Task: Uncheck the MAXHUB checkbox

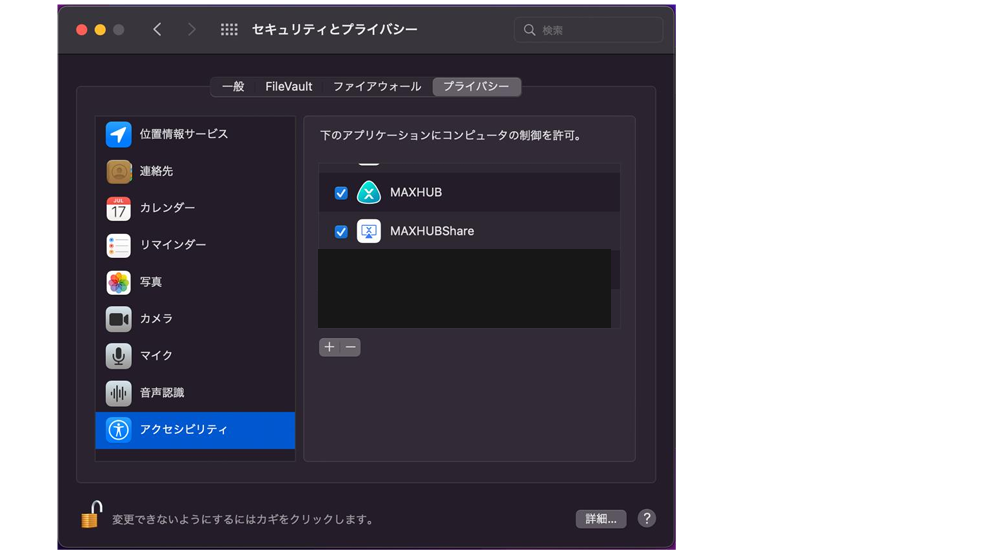Action: (341, 193)
